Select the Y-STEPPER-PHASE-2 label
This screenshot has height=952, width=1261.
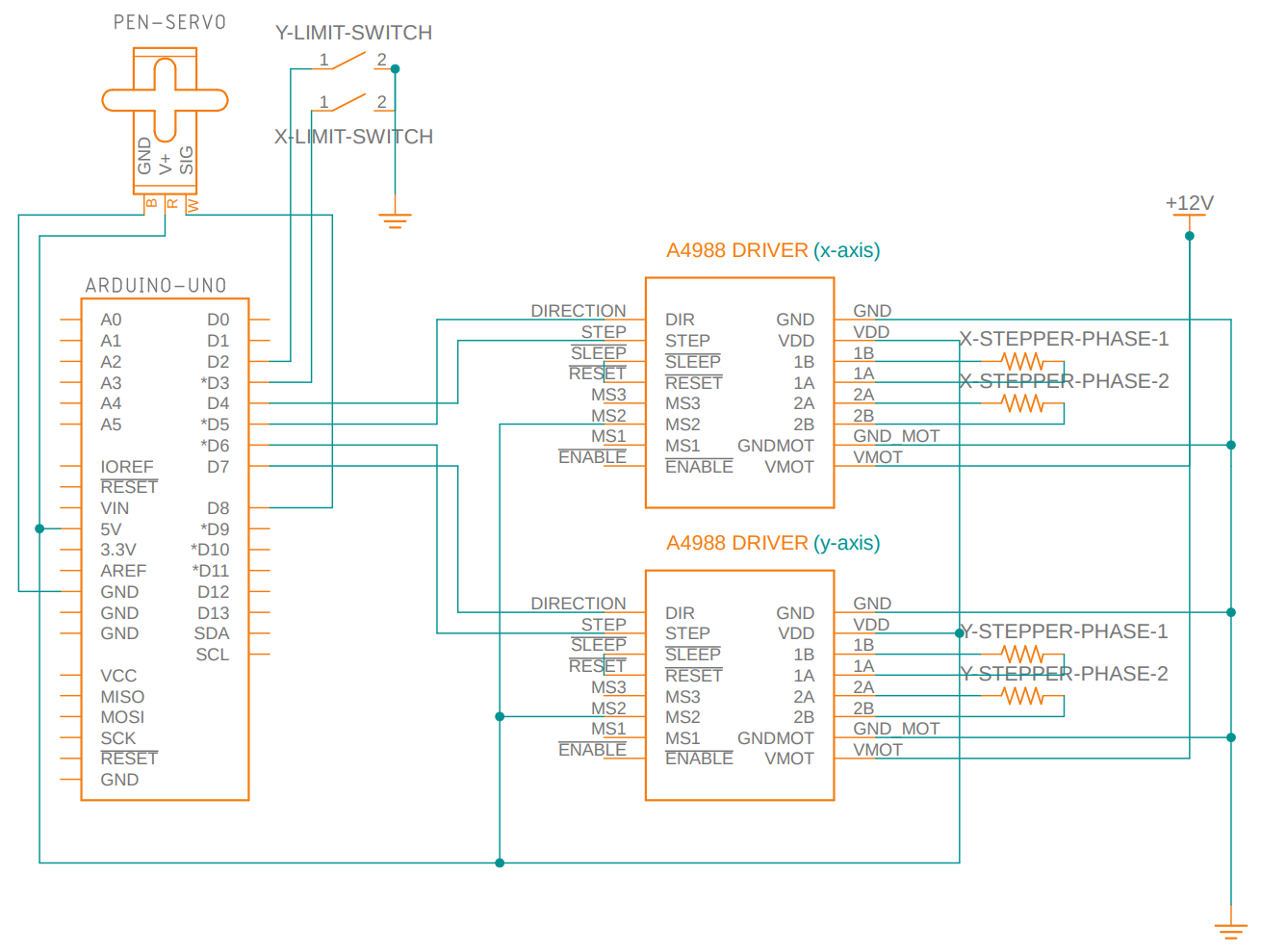click(x=1064, y=674)
